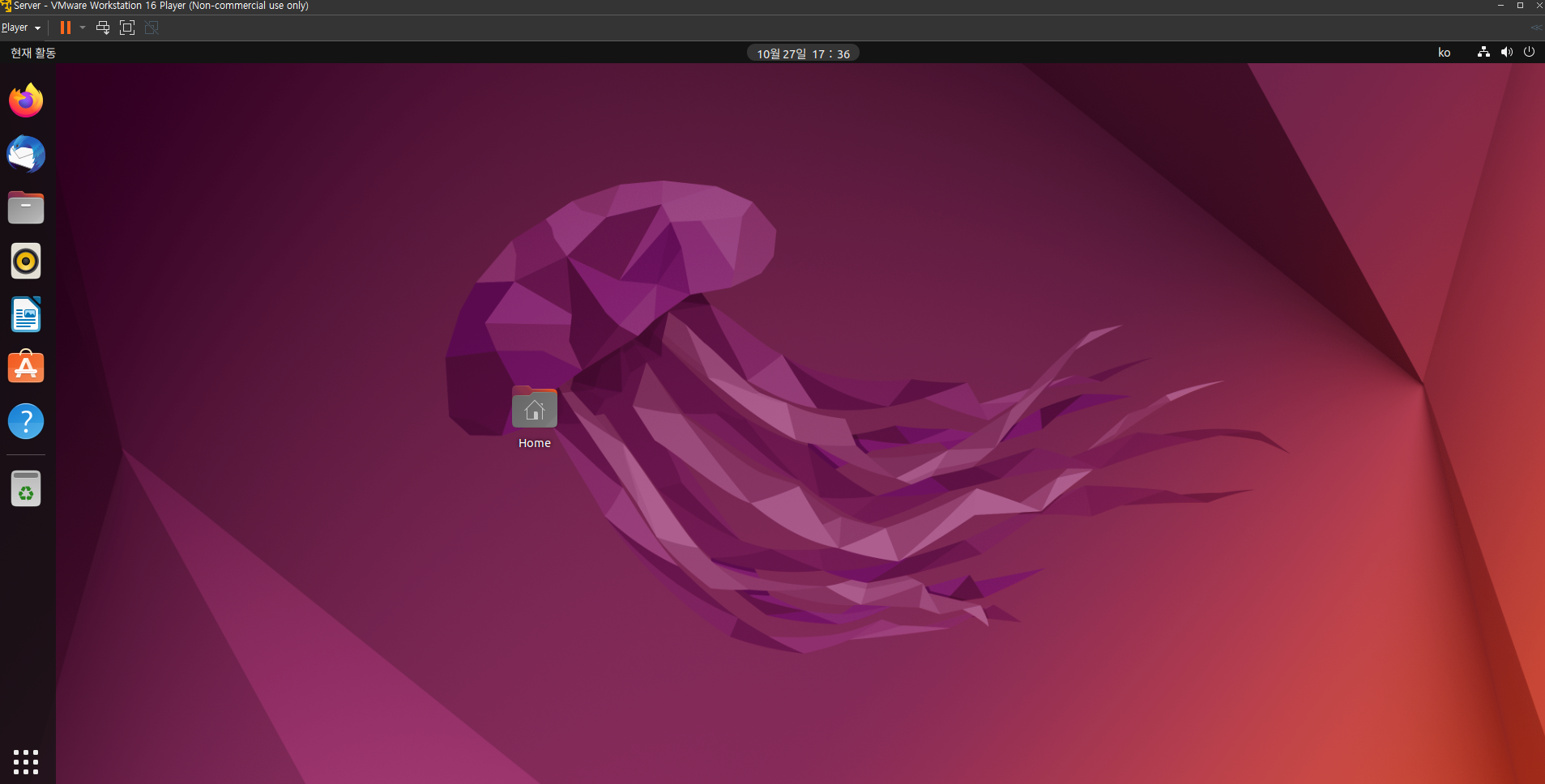
Task: Show the applications grid
Action: [26, 761]
